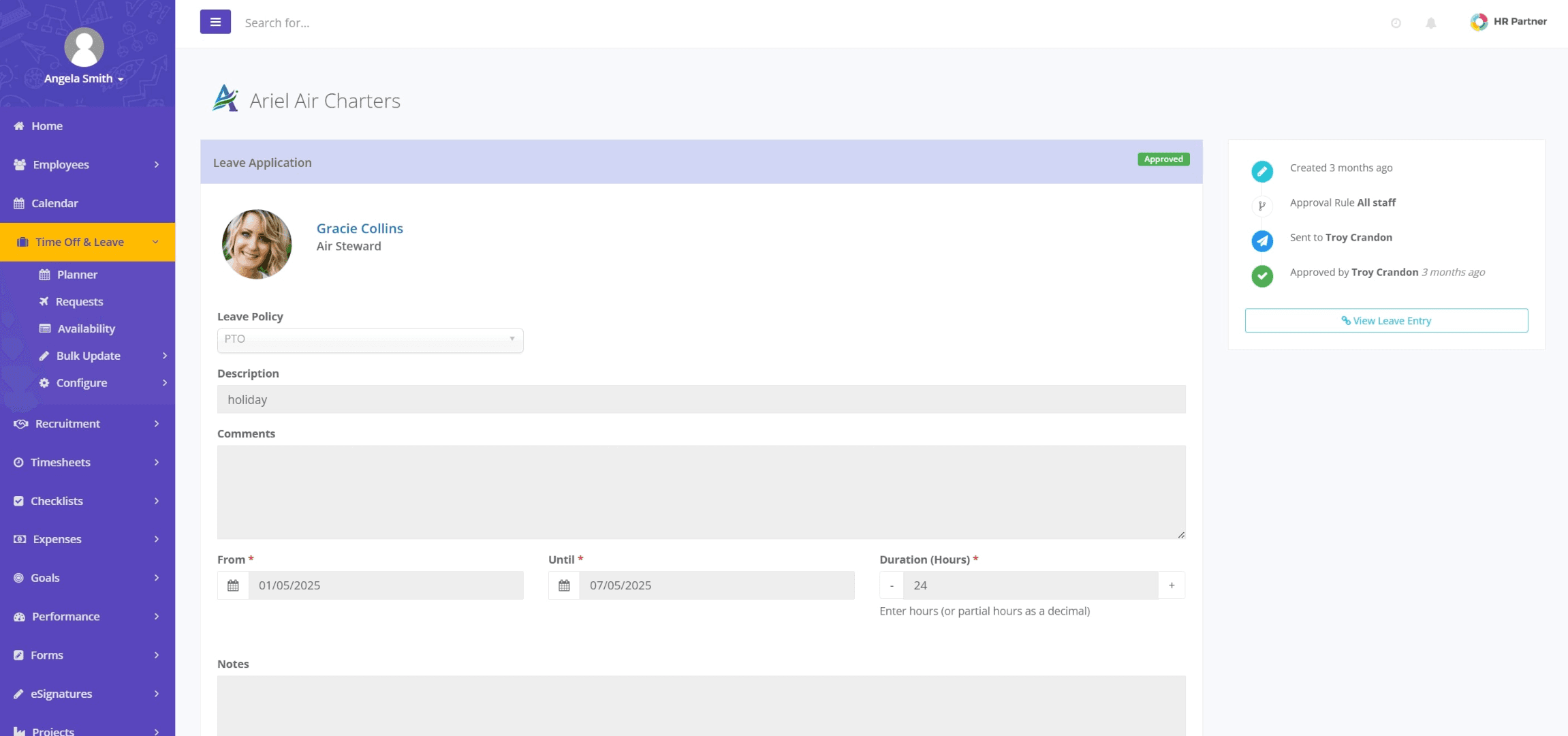The width and height of the screenshot is (1568, 736).
Task: Expand the Checklists menu chevron
Action: tap(157, 501)
